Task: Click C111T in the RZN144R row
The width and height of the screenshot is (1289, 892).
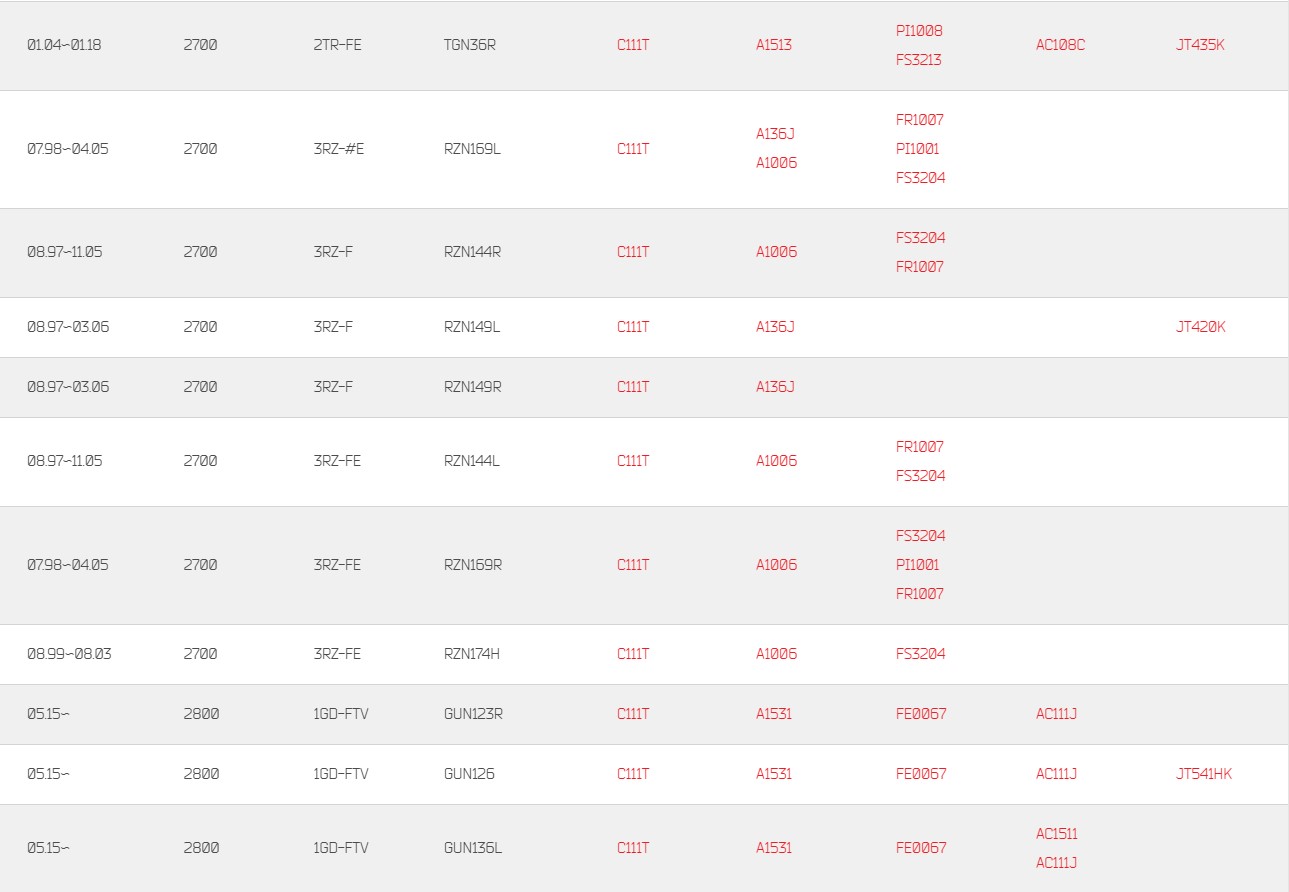Action: click(633, 252)
